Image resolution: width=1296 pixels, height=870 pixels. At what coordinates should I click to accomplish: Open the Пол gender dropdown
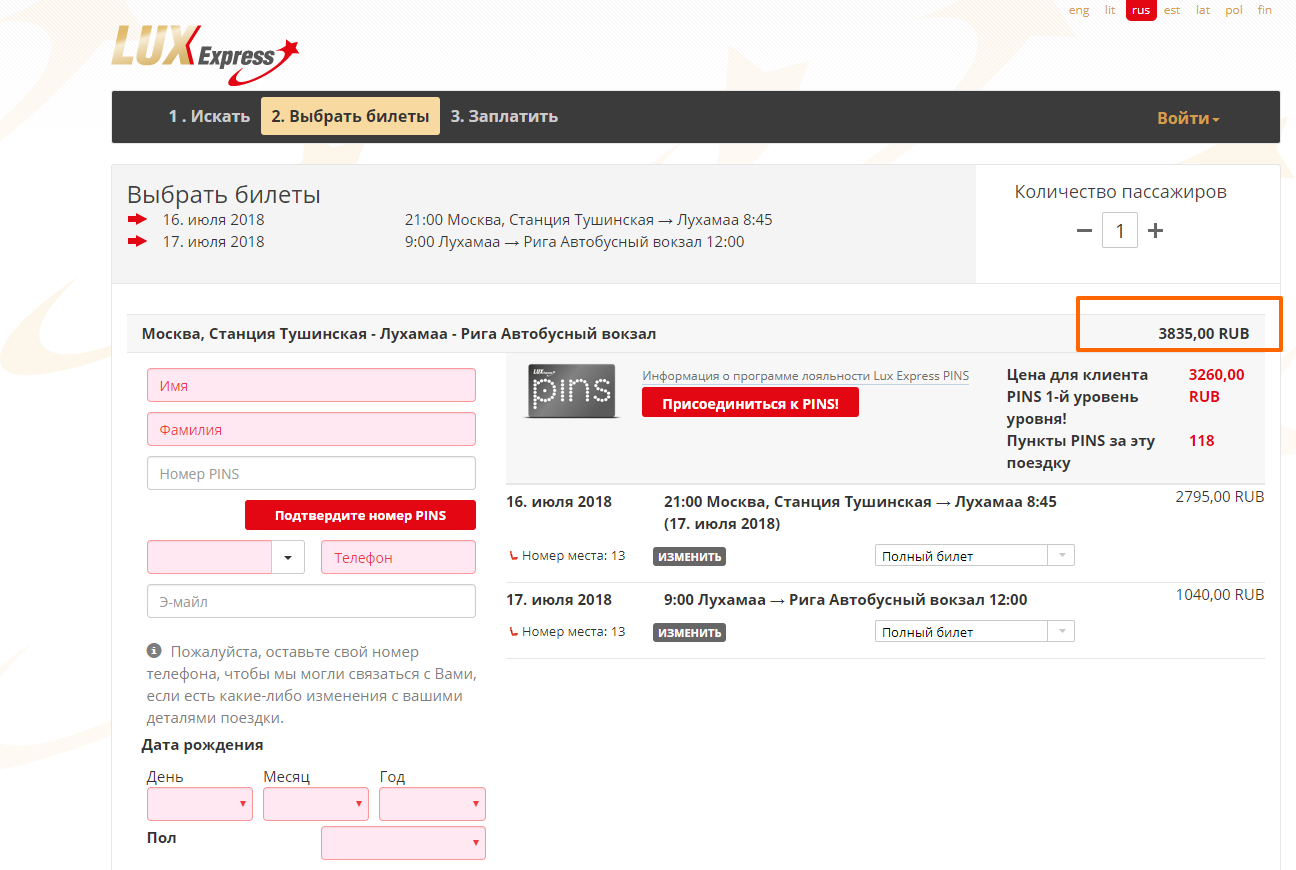point(403,843)
